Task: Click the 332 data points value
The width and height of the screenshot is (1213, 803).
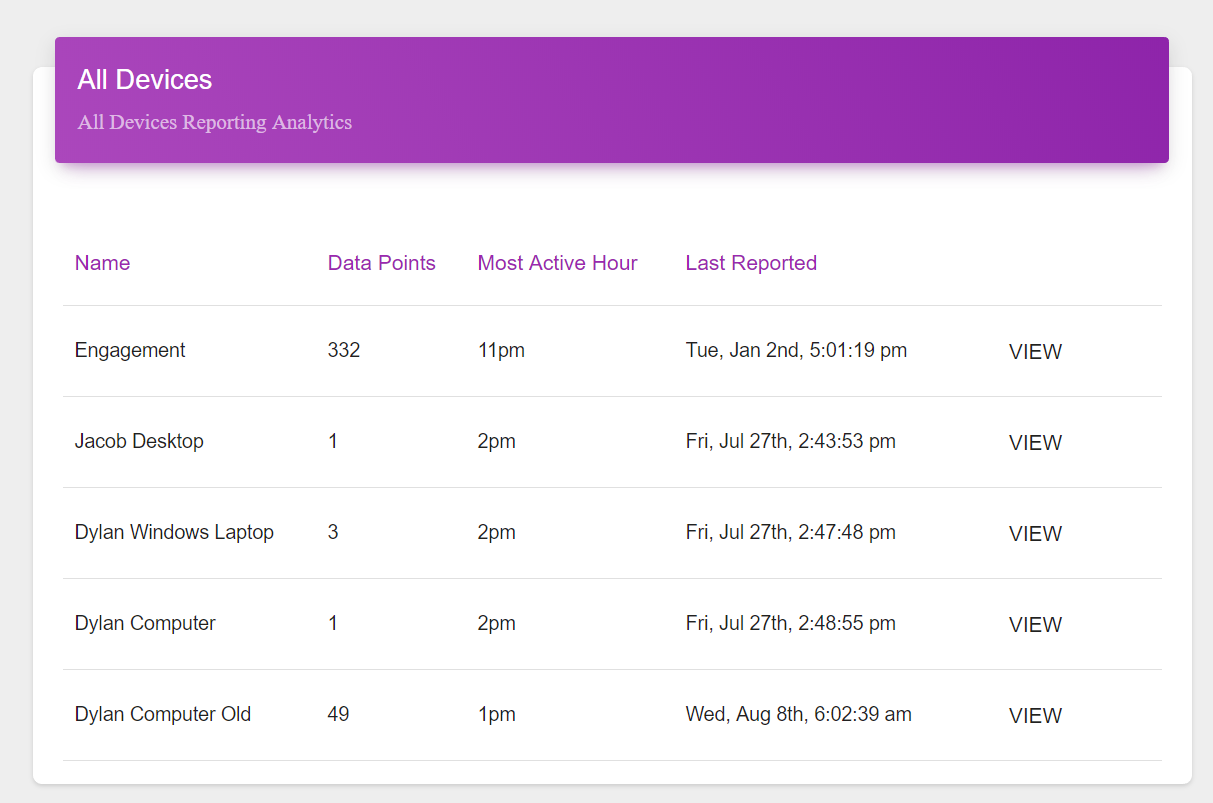Action: click(344, 350)
